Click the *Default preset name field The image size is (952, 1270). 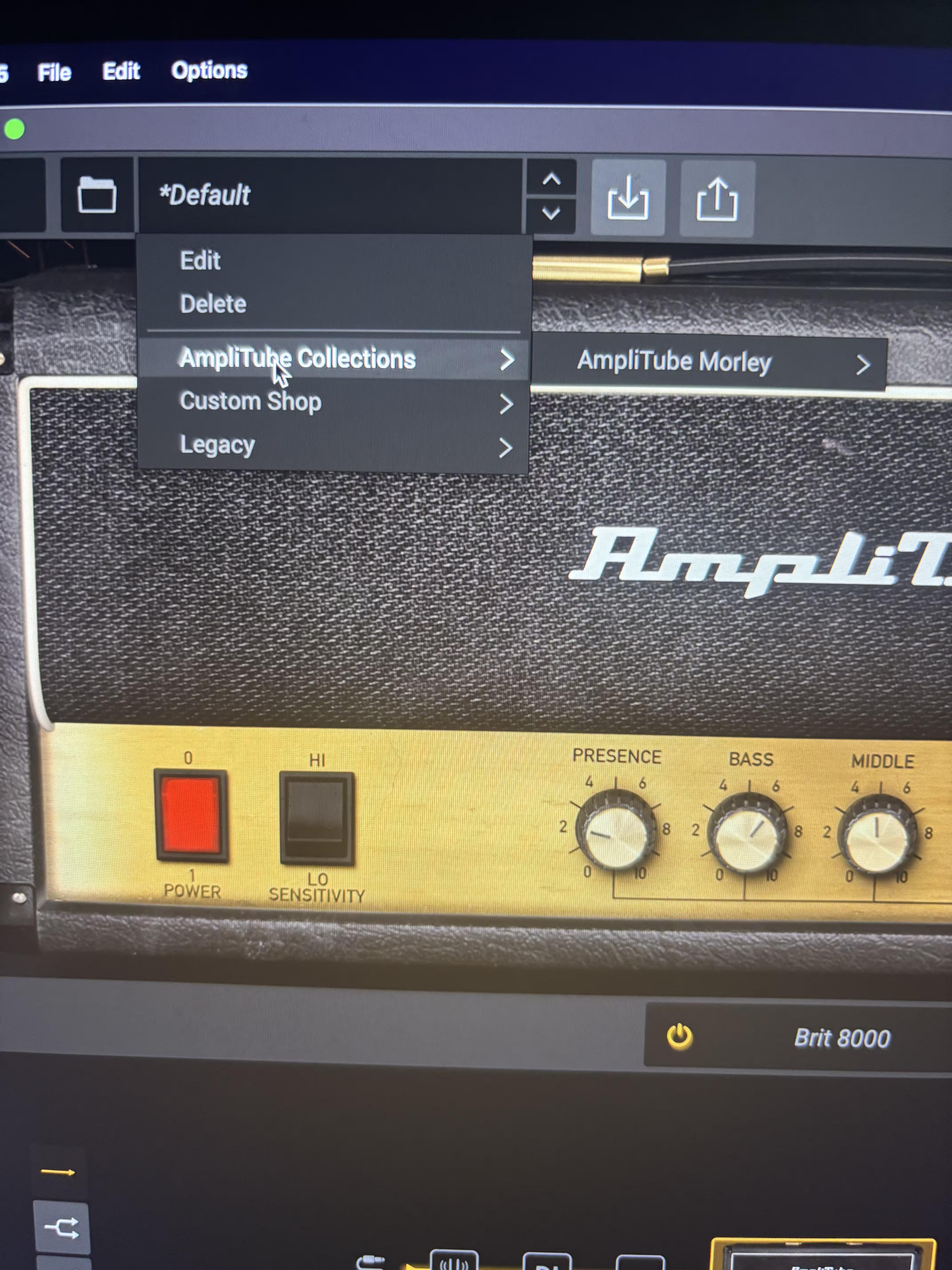(x=330, y=195)
